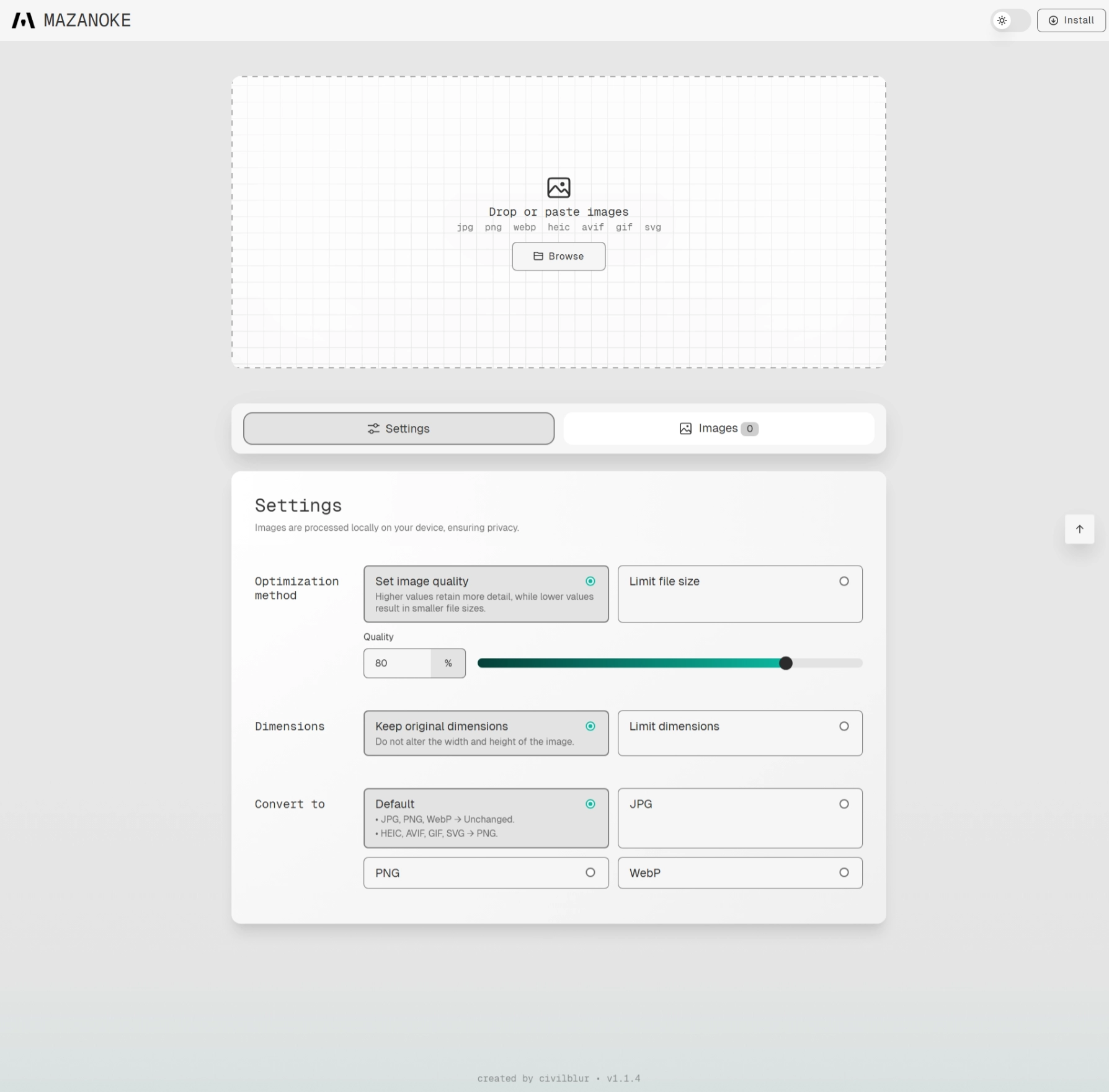This screenshot has width=1109, height=1092.
Task: Click the 'heic' format label
Action: [559, 228]
